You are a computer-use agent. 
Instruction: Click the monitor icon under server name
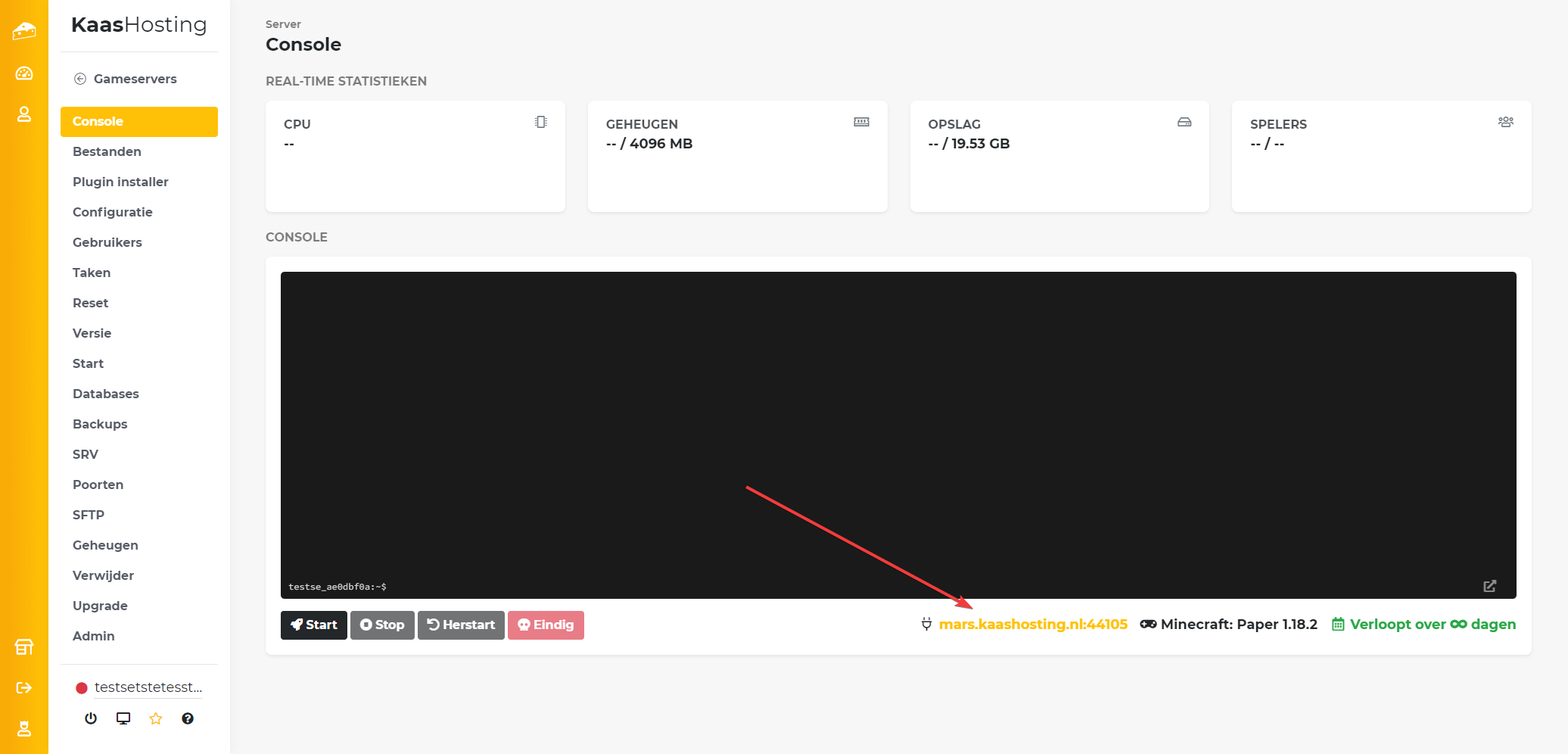123,718
